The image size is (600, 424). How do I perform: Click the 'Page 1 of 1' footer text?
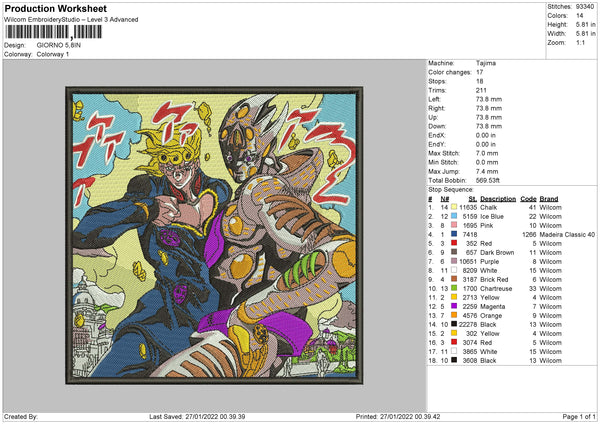click(x=579, y=416)
